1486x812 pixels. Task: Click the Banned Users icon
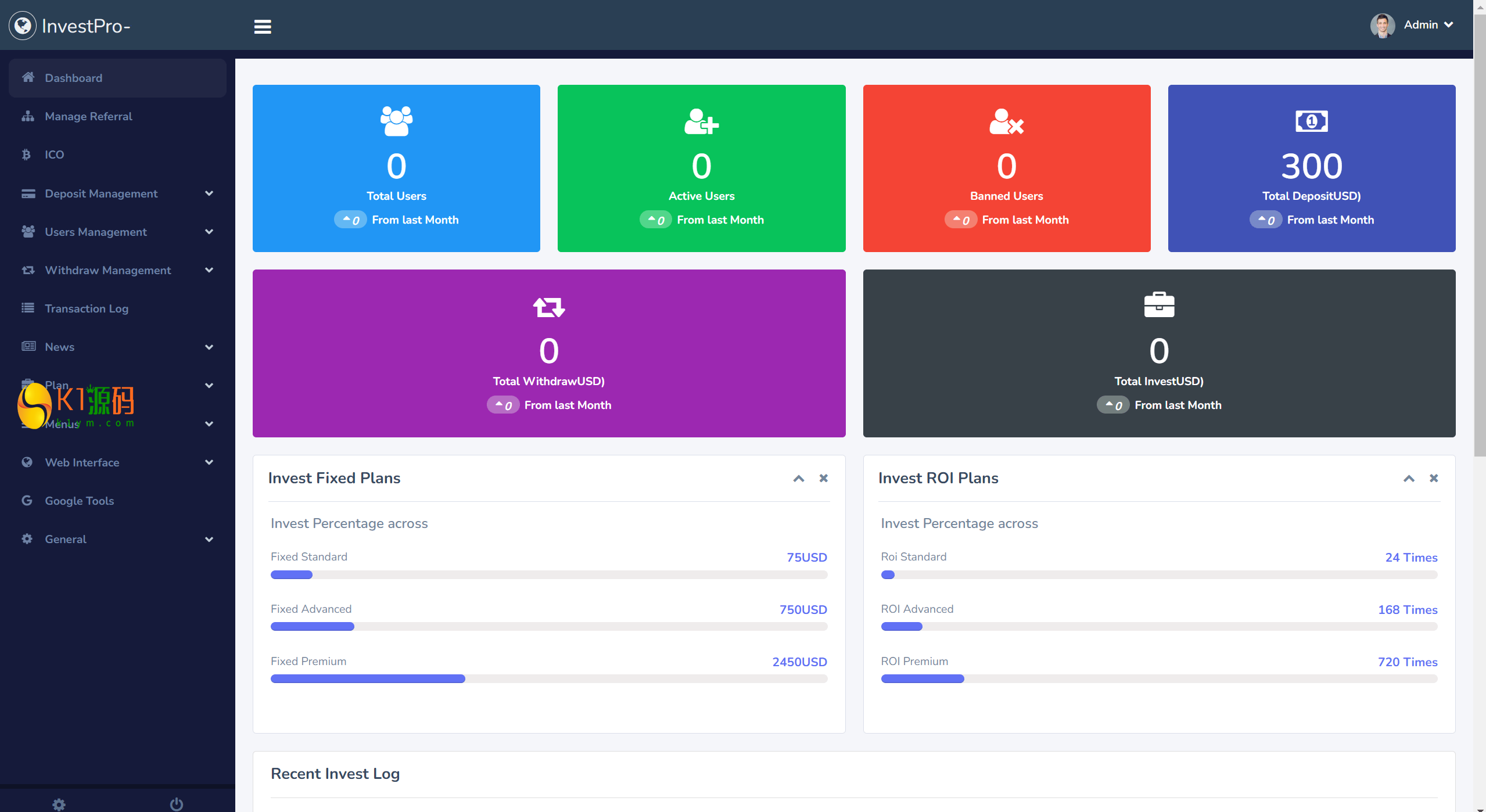click(x=1006, y=121)
